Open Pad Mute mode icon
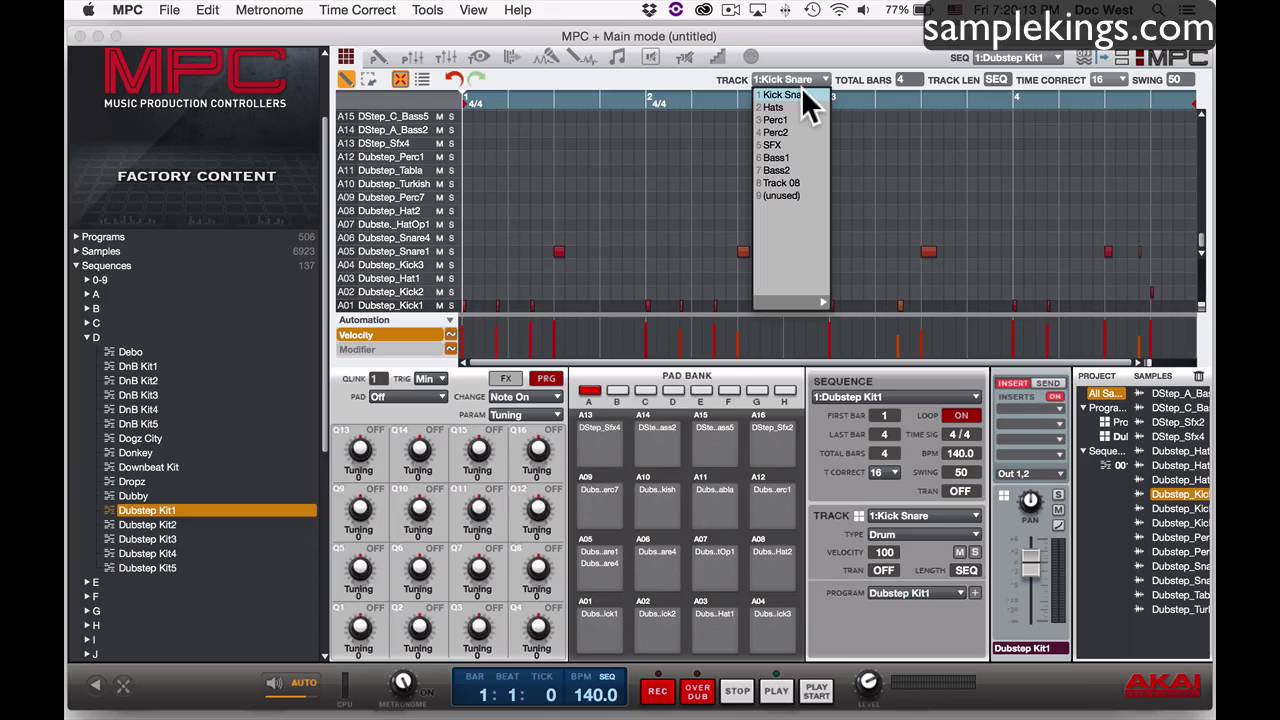1280x720 pixels. pos(652,57)
